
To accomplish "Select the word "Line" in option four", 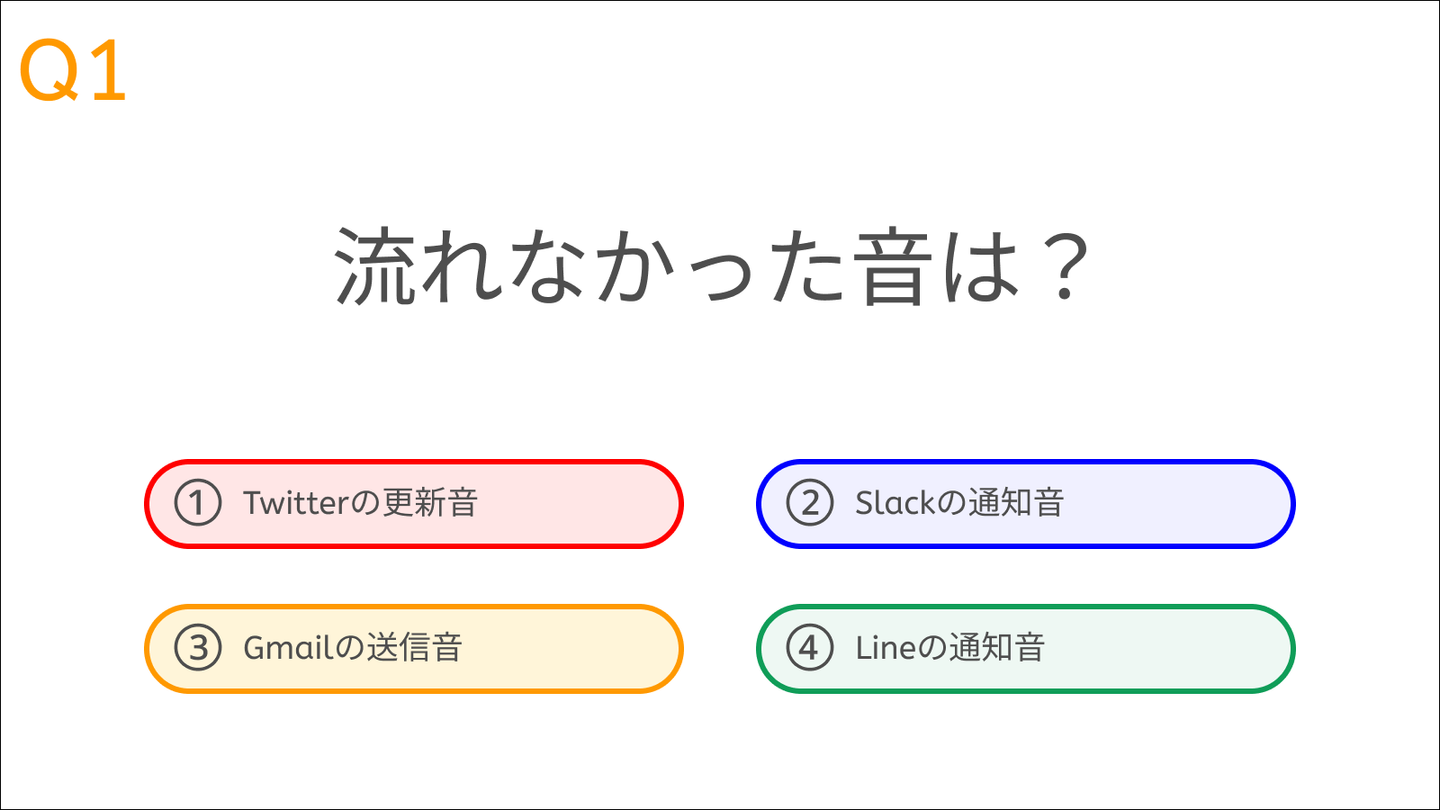I will [885, 648].
